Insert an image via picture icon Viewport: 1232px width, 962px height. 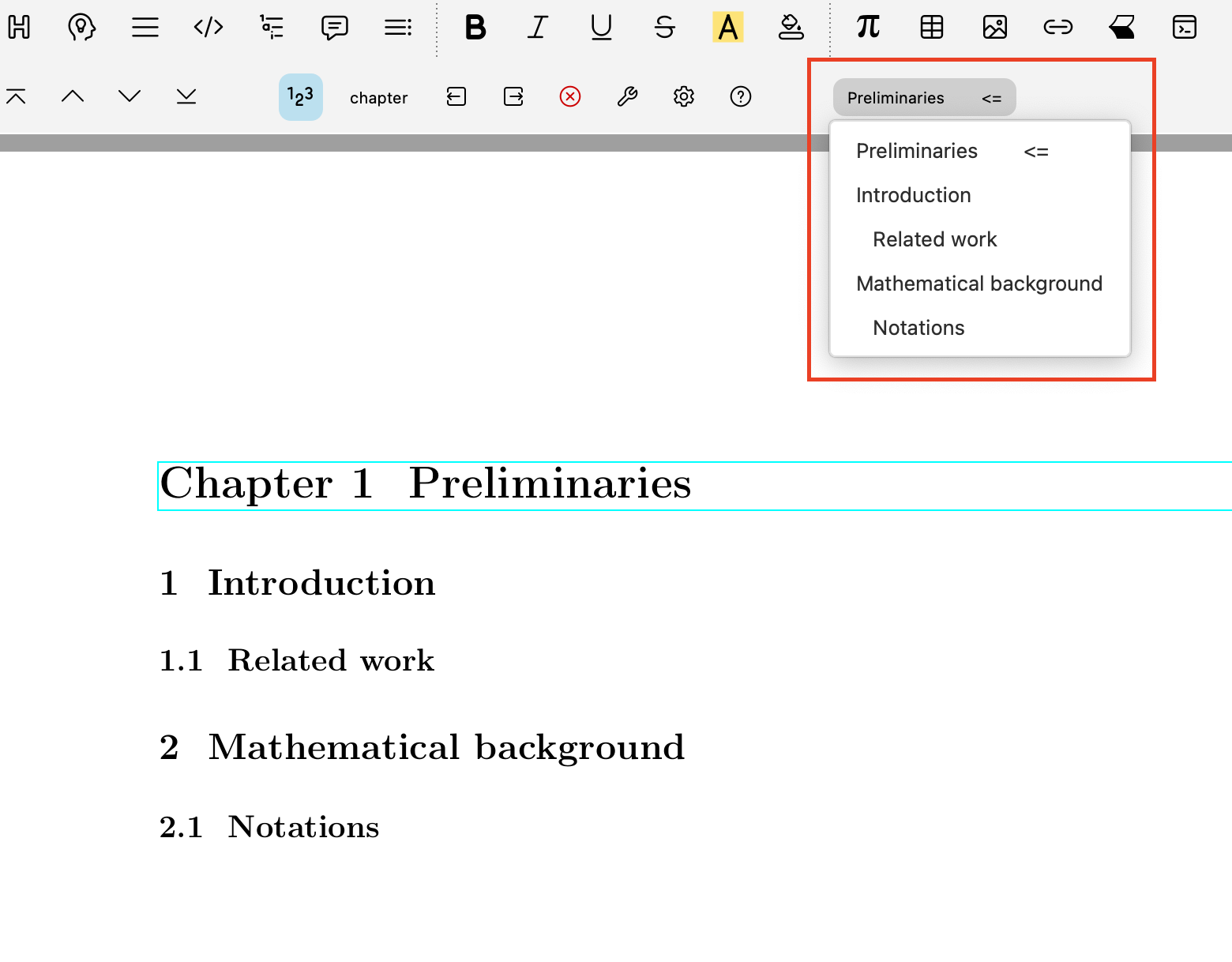coord(994,28)
